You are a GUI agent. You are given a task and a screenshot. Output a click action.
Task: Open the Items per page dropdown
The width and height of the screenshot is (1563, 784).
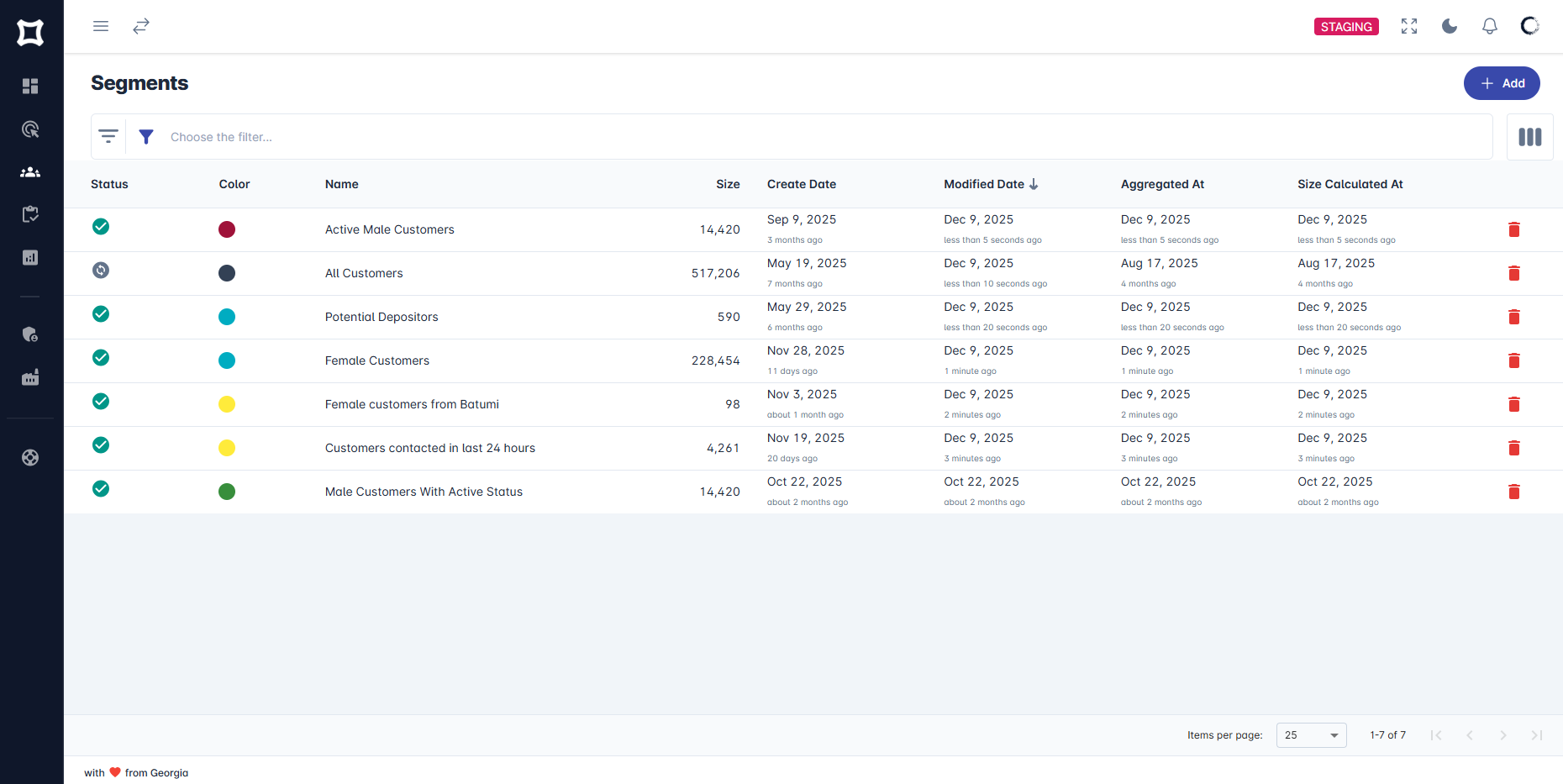(1311, 734)
